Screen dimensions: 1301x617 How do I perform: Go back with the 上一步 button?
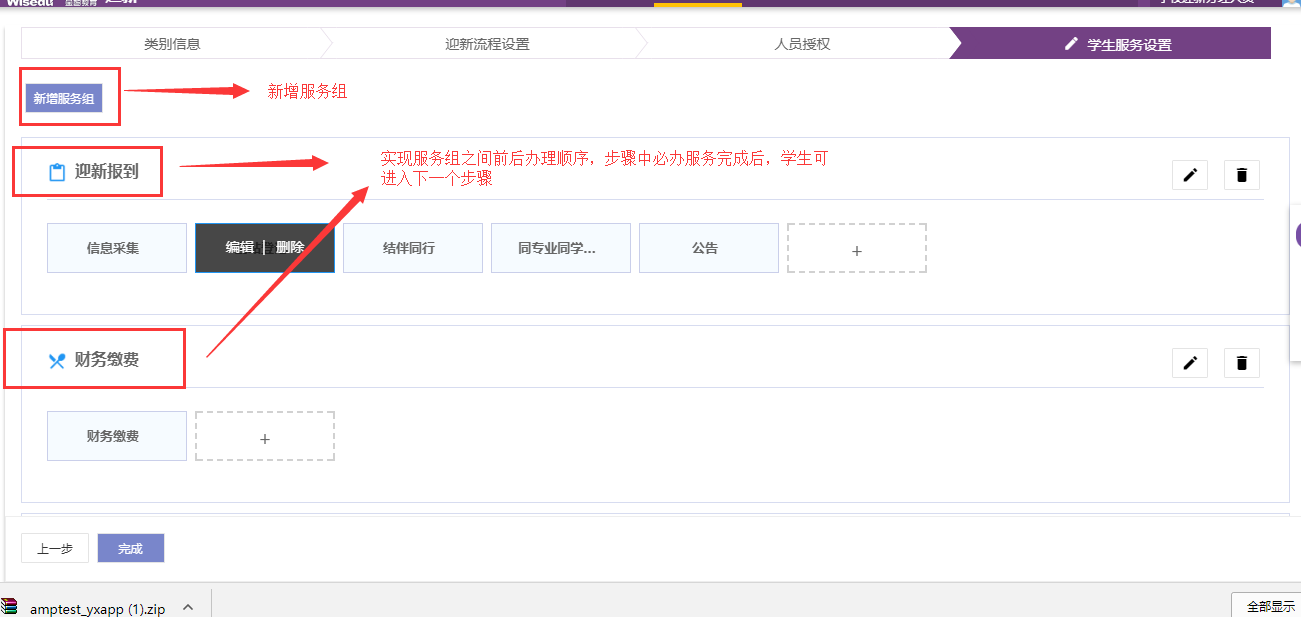click(x=55, y=548)
